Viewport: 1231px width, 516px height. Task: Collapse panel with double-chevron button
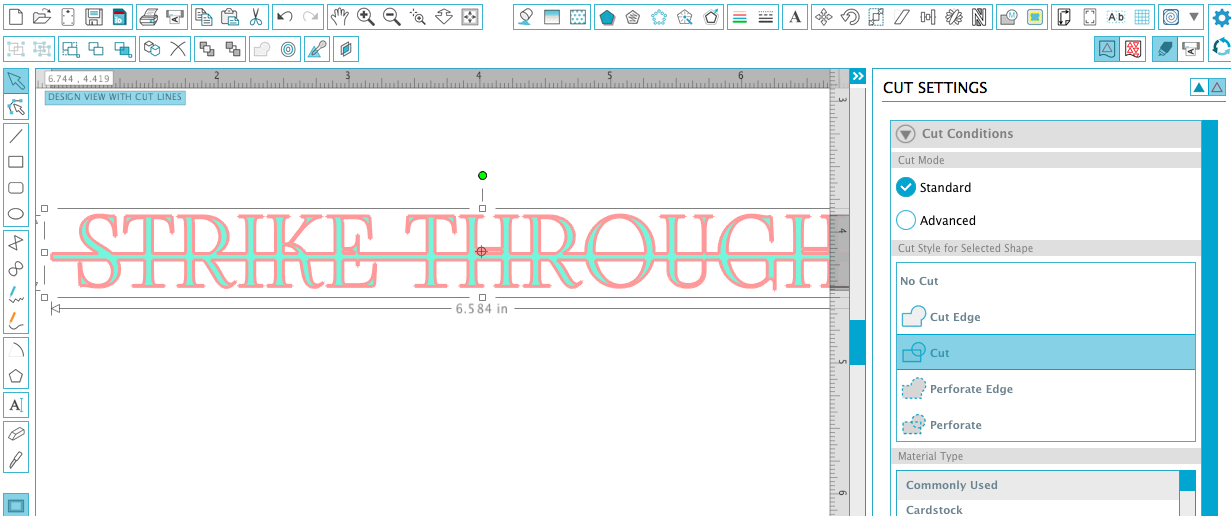point(857,76)
